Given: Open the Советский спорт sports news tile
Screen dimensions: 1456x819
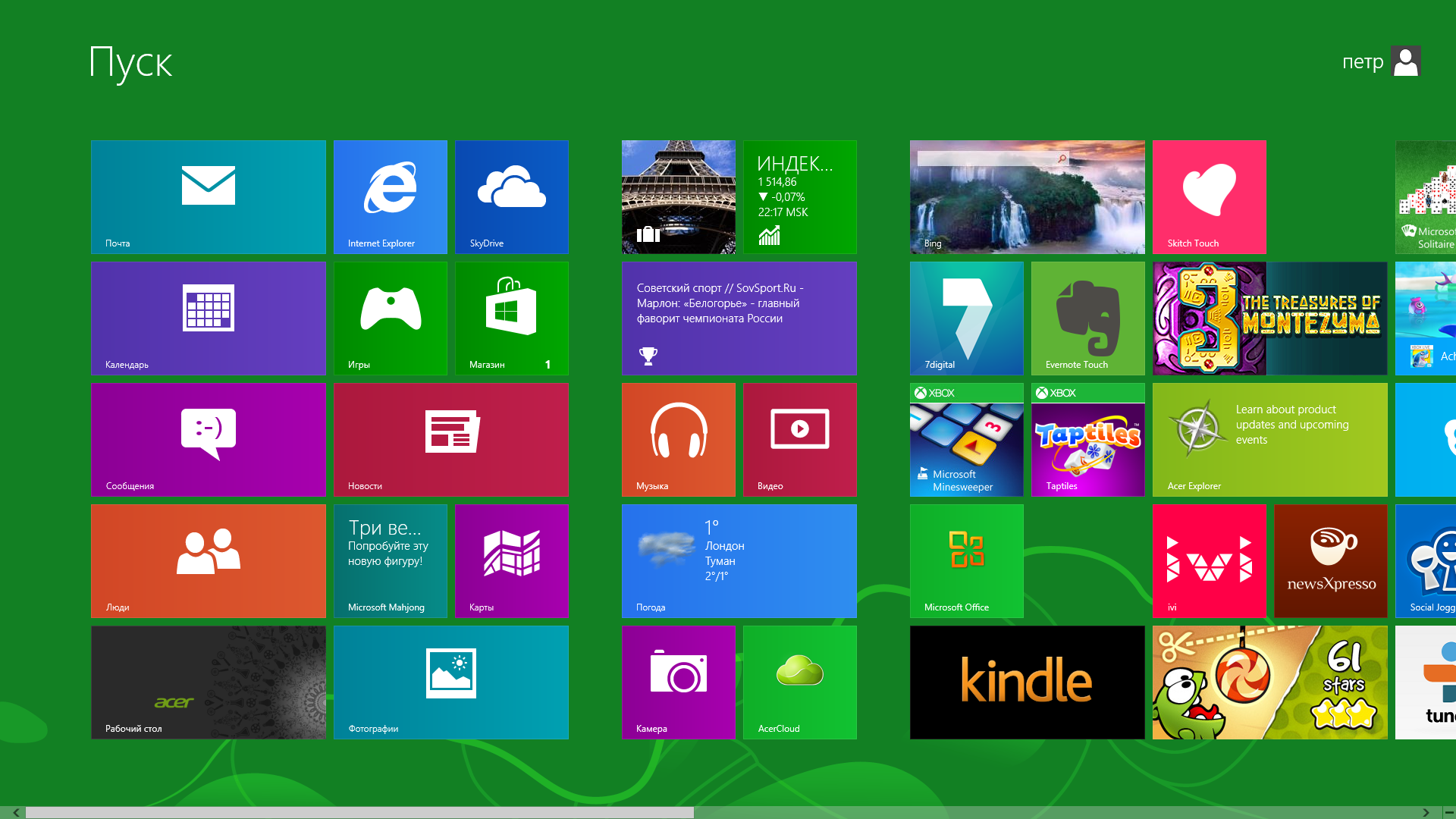Looking at the screenshot, I should coord(739,318).
